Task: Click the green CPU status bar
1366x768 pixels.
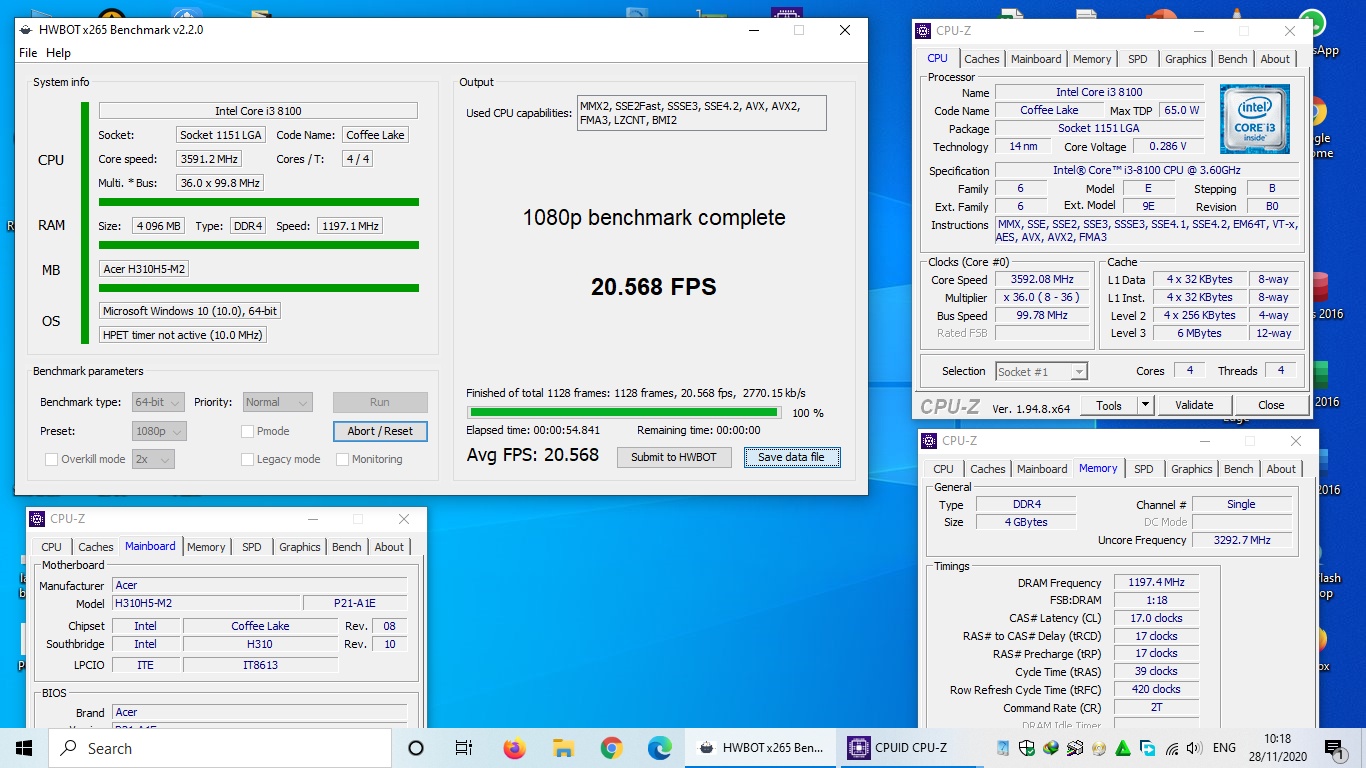Action: [258, 202]
